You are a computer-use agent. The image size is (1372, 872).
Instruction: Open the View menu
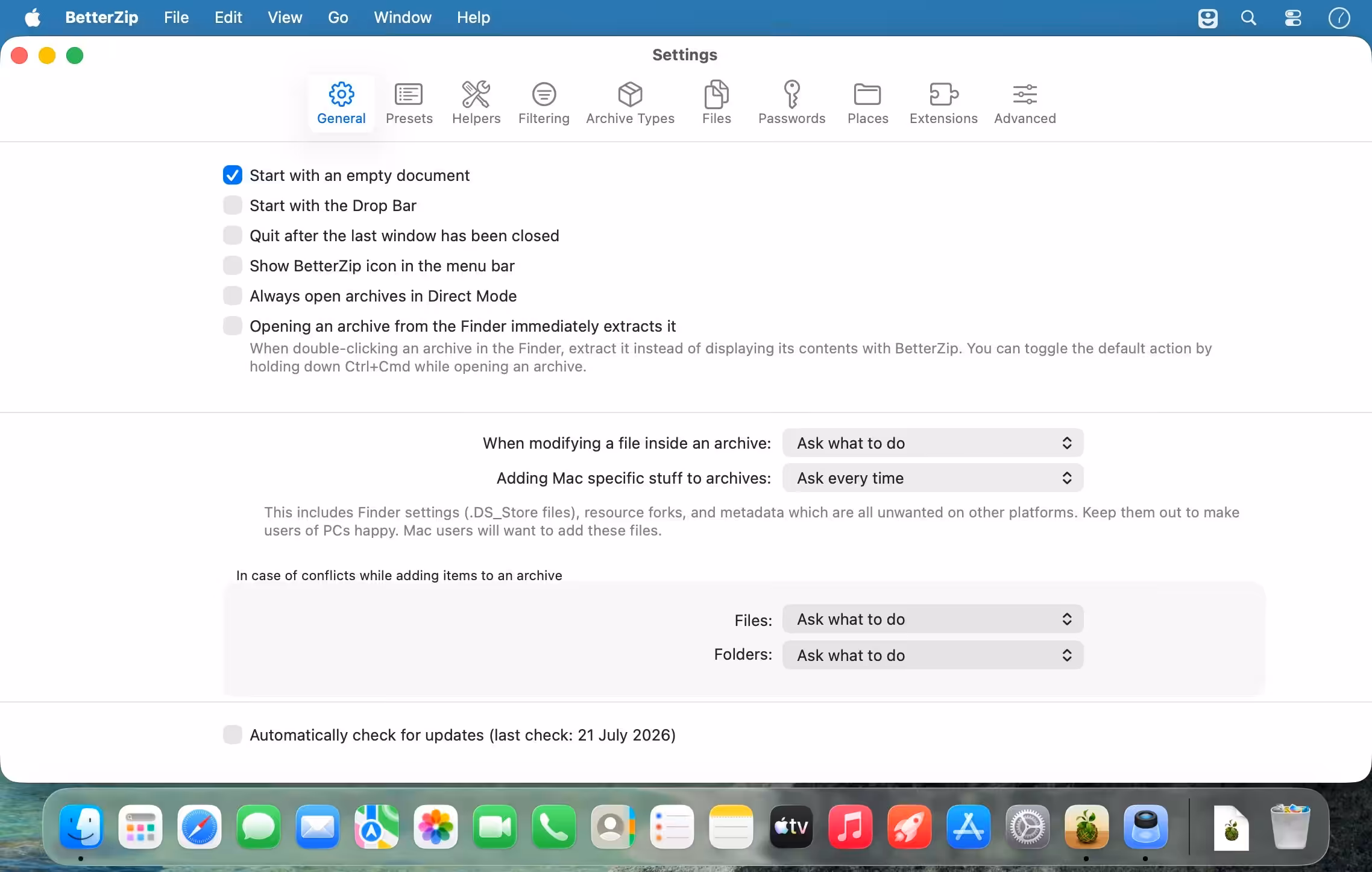[x=285, y=17]
